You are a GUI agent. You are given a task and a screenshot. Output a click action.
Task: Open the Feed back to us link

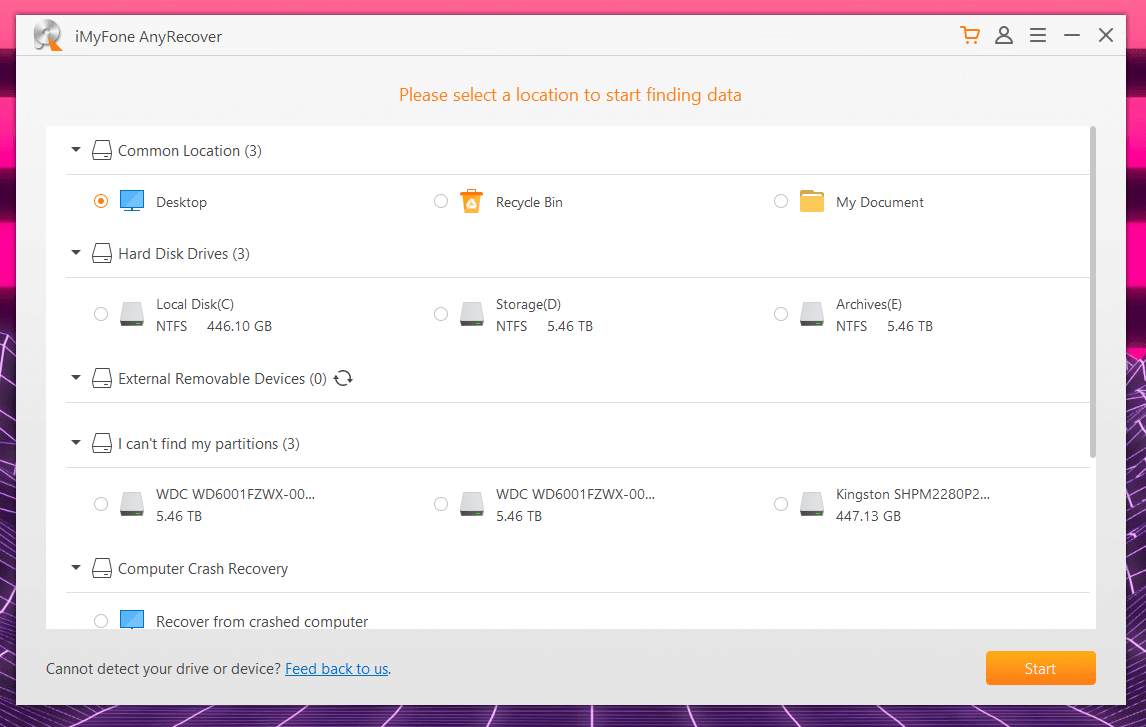click(336, 669)
